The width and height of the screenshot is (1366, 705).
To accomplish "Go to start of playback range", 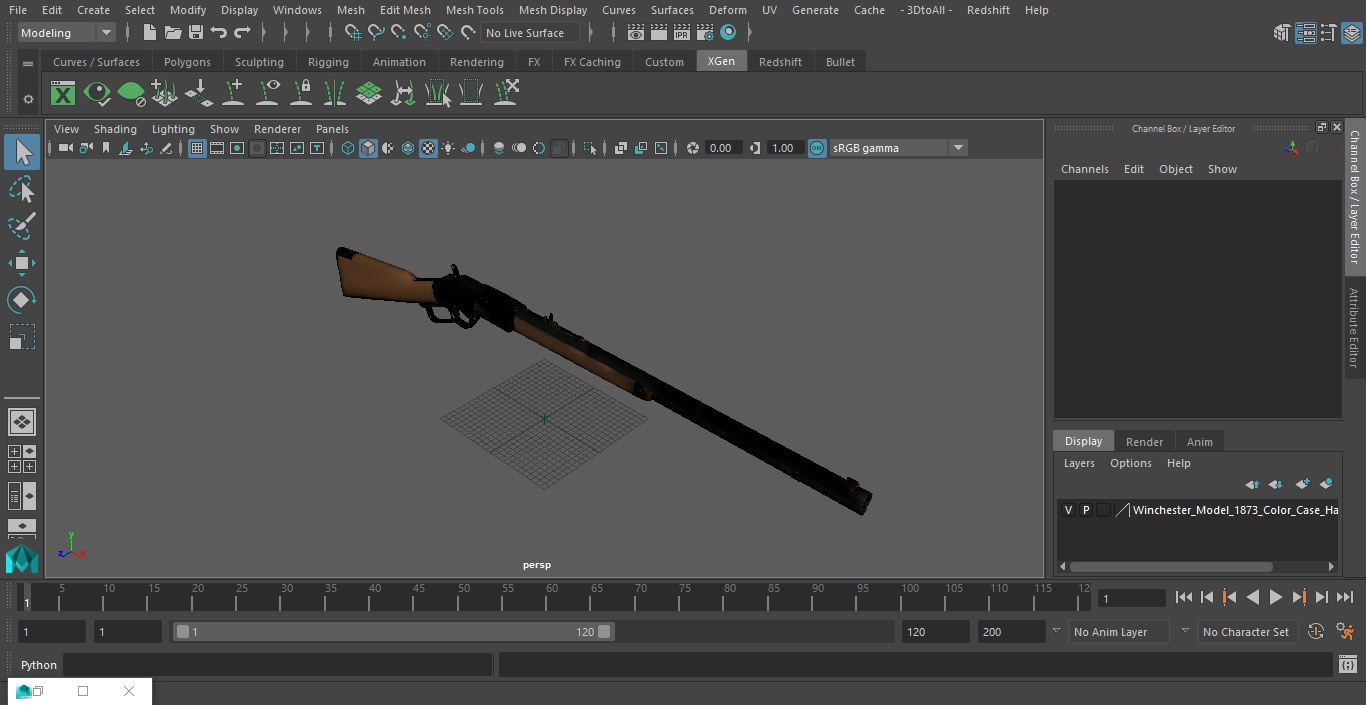I will [x=1184, y=597].
